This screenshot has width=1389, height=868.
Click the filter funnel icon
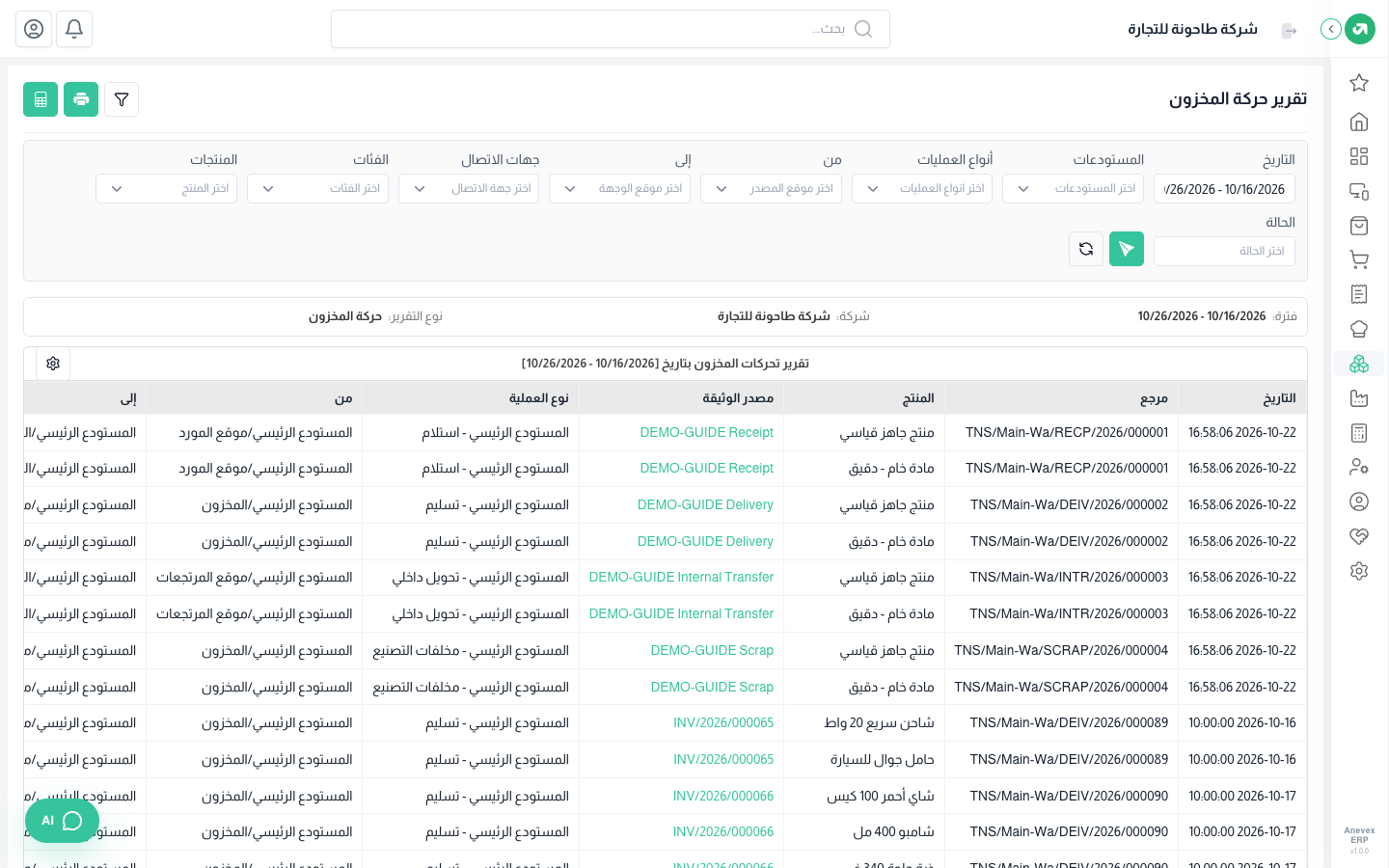[x=122, y=99]
